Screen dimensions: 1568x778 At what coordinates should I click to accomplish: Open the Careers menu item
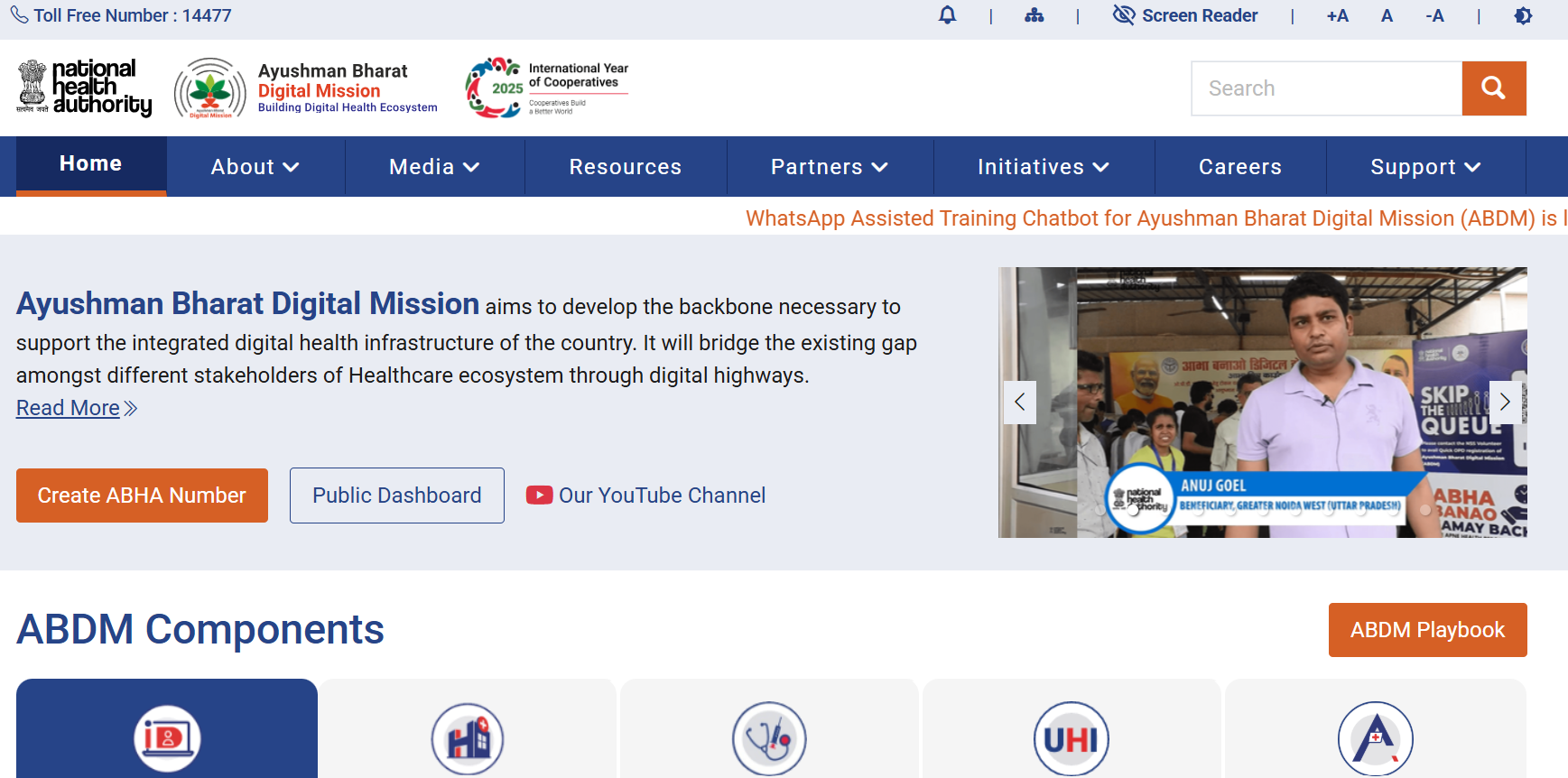pos(1240,167)
